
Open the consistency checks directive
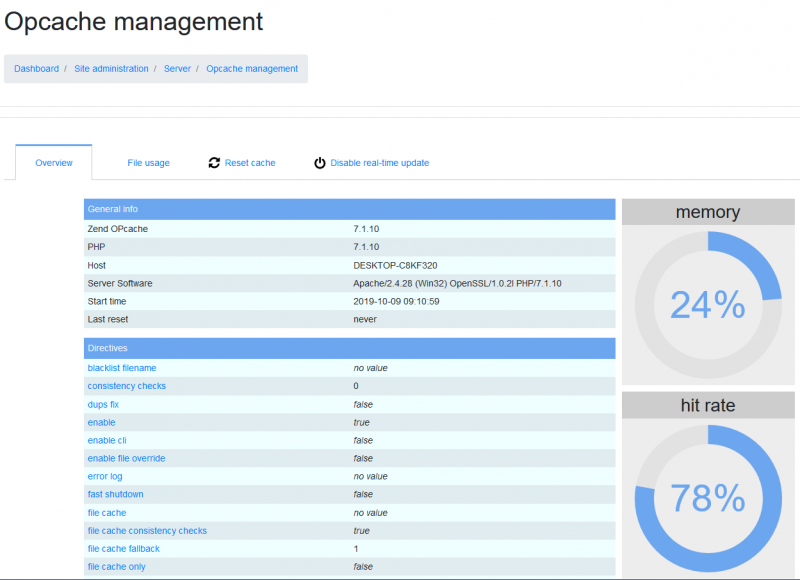pos(126,385)
